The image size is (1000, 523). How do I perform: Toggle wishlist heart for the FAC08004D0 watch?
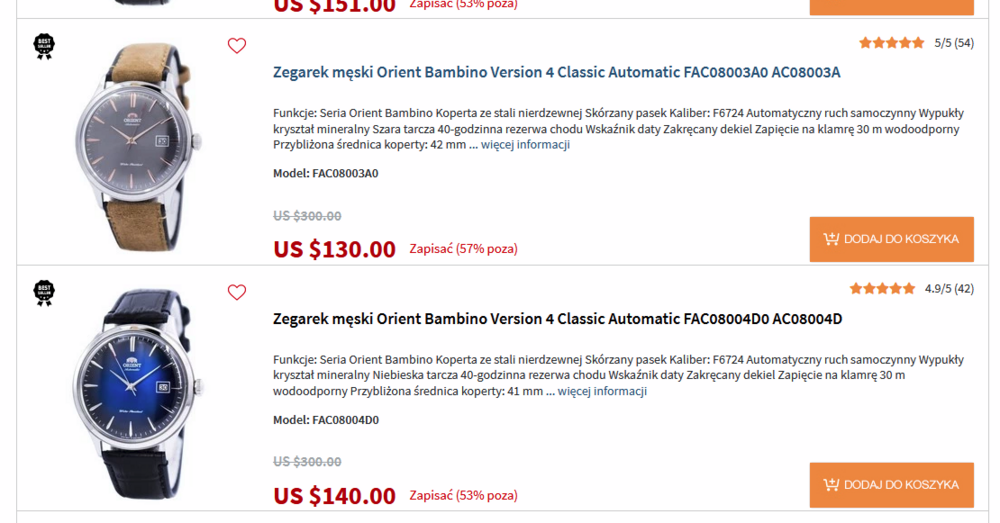pos(236,292)
